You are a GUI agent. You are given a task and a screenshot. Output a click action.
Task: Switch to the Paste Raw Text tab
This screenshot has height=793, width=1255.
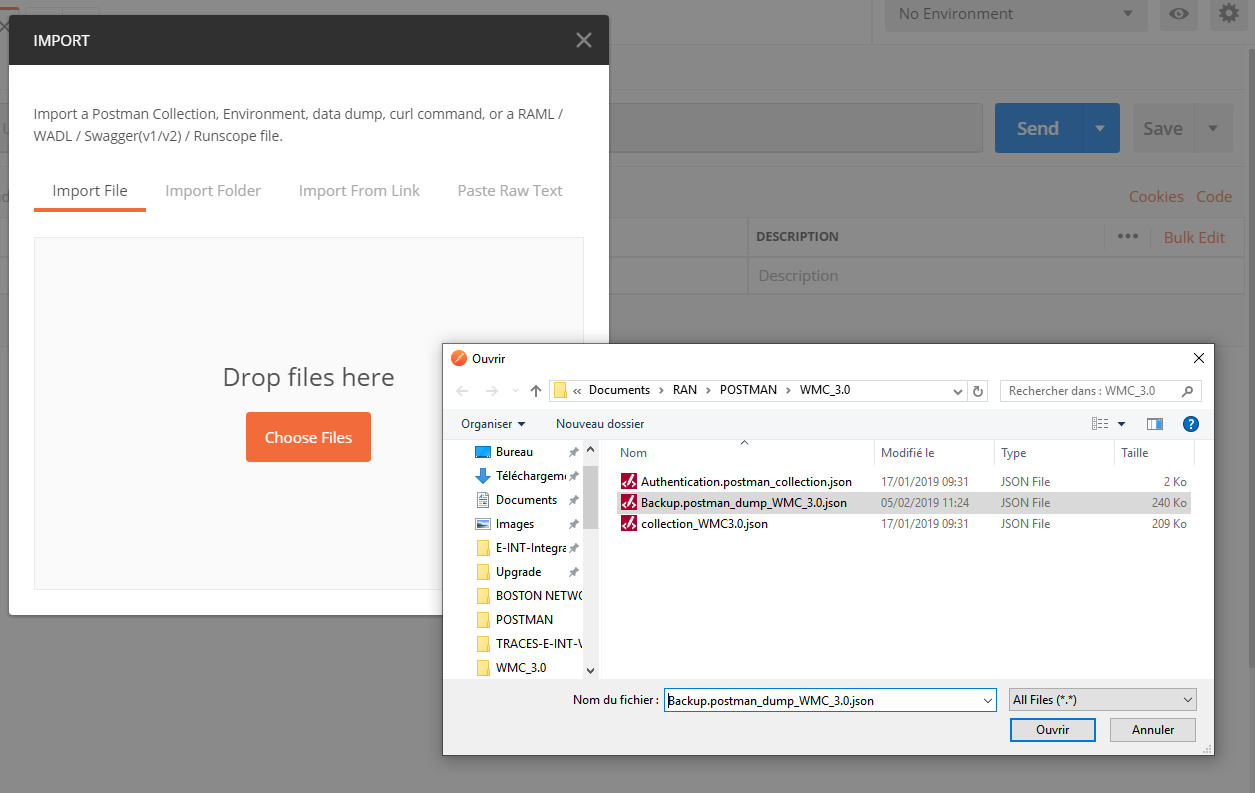(x=510, y=190)
